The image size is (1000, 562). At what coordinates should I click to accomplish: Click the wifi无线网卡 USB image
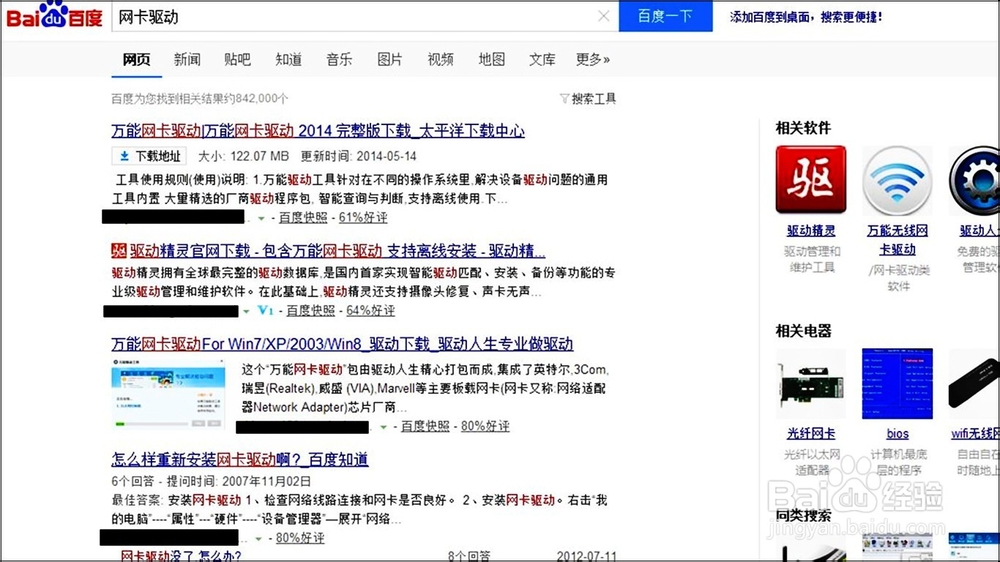pyautogui.click(x=974, y=383)
